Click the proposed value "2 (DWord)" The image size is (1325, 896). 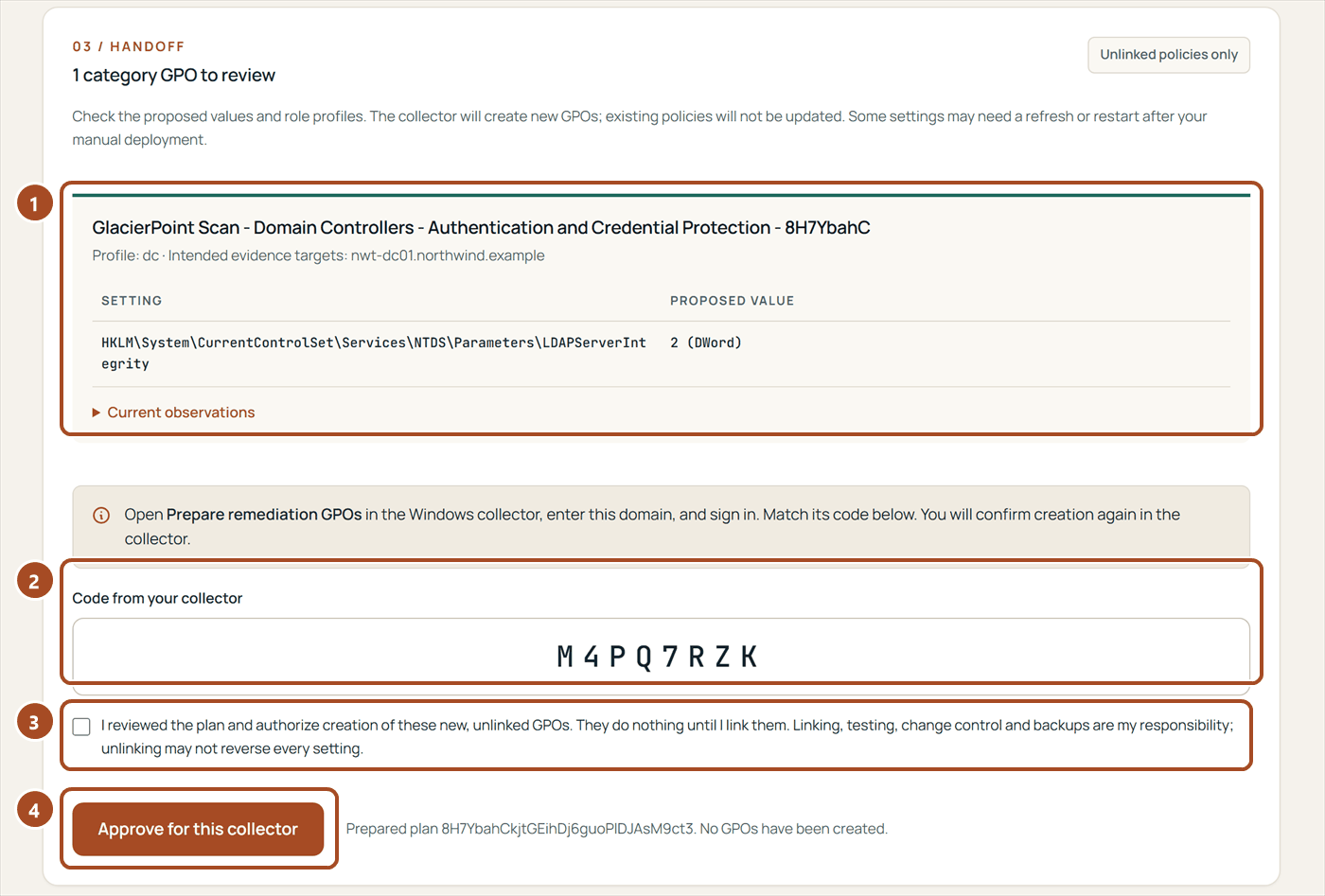pyautogui.click(x=706, y=343)
